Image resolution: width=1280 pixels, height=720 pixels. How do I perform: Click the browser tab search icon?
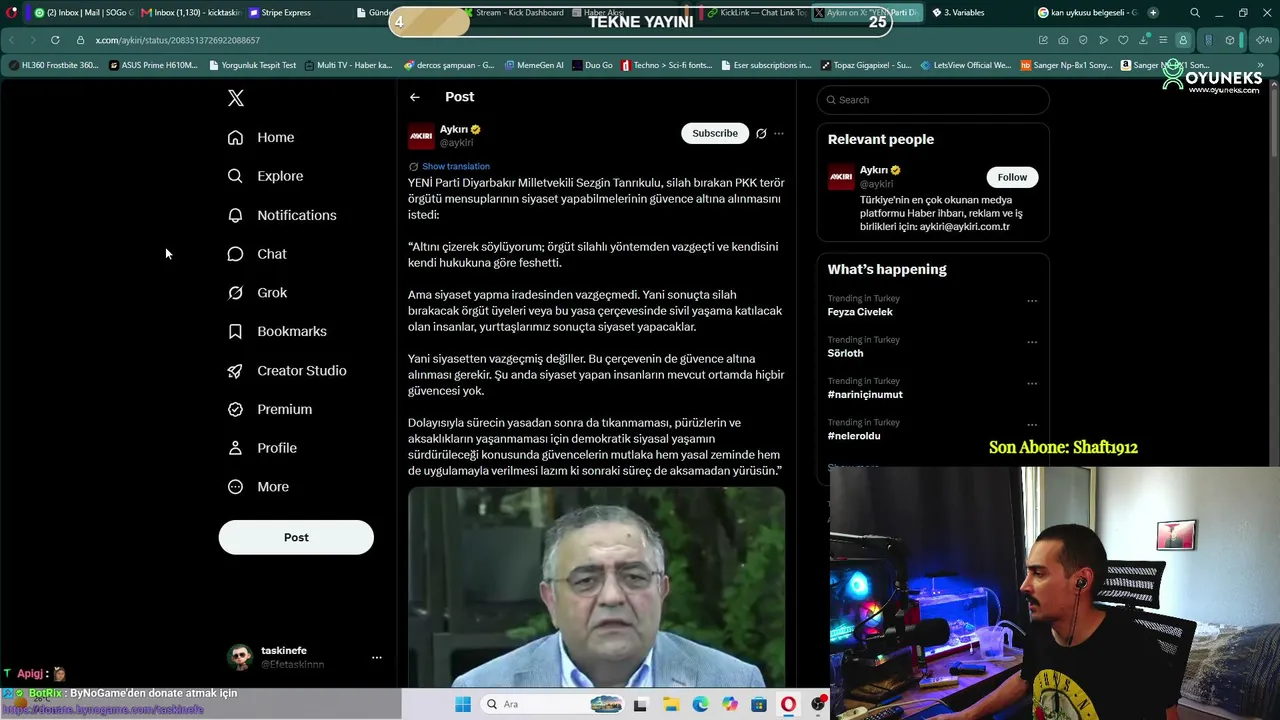point(1195,13)
